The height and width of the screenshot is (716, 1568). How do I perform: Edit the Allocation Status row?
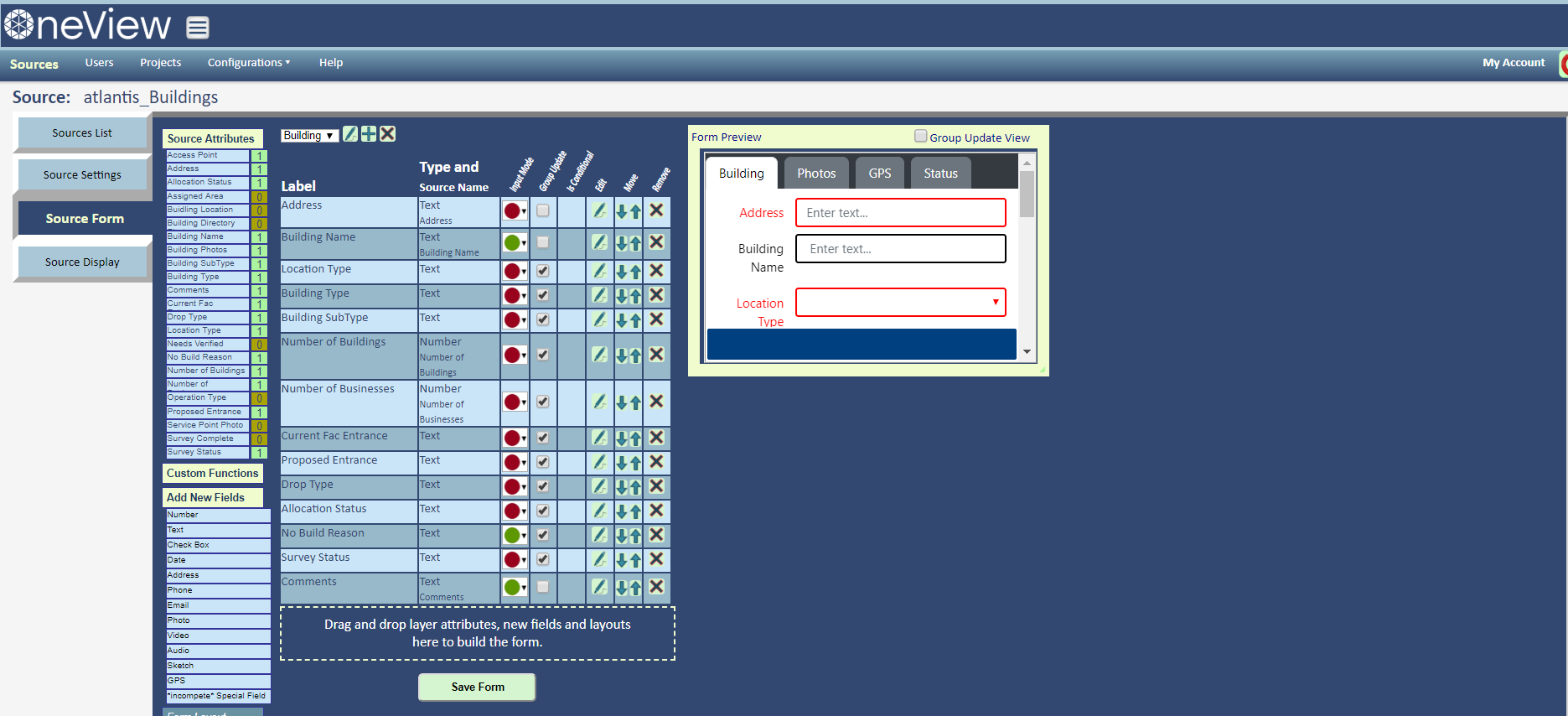click(599, 511)
